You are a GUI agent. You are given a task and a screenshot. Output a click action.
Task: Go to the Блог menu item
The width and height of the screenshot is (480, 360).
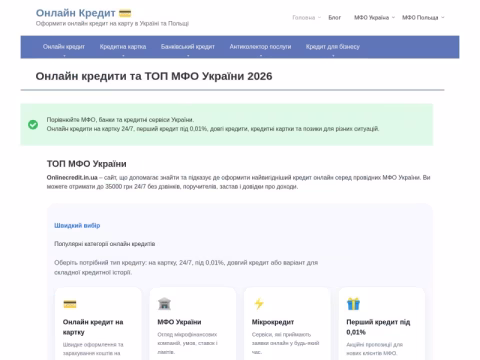(334, 17)
